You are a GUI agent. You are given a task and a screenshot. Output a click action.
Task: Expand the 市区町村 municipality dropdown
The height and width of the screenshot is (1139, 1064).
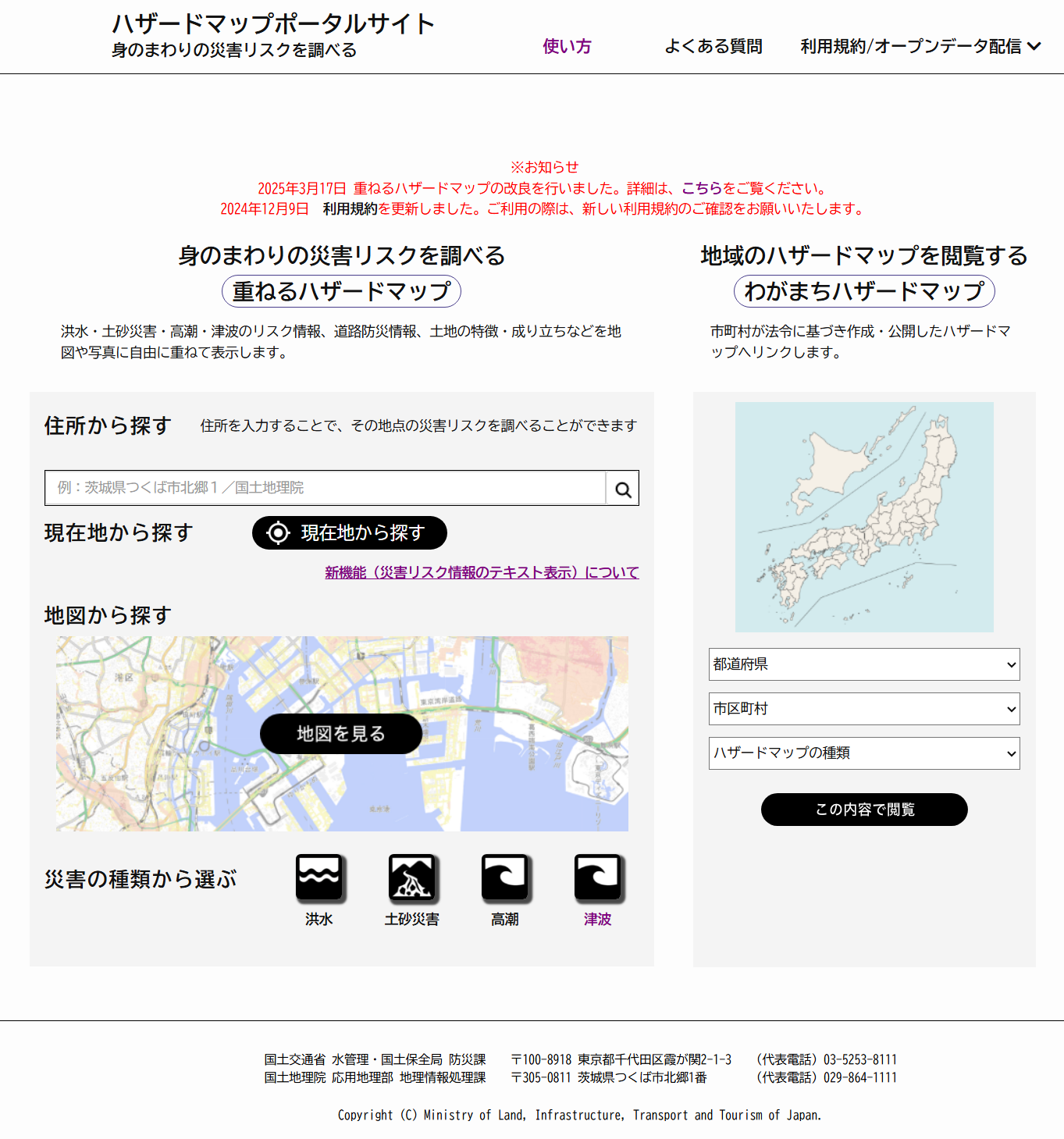tap(864, 709)
